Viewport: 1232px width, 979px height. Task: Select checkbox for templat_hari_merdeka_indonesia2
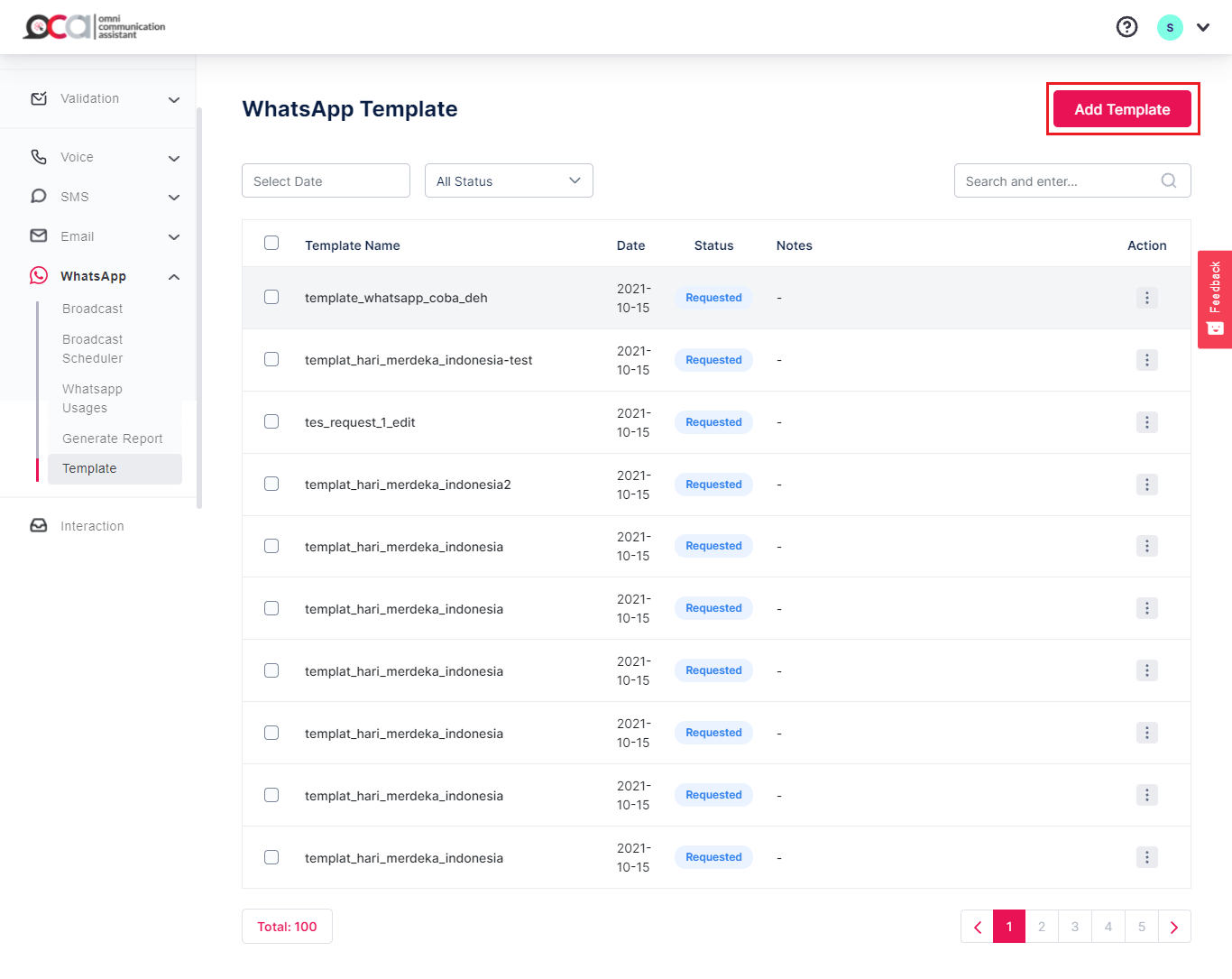(x=271, y=484)
